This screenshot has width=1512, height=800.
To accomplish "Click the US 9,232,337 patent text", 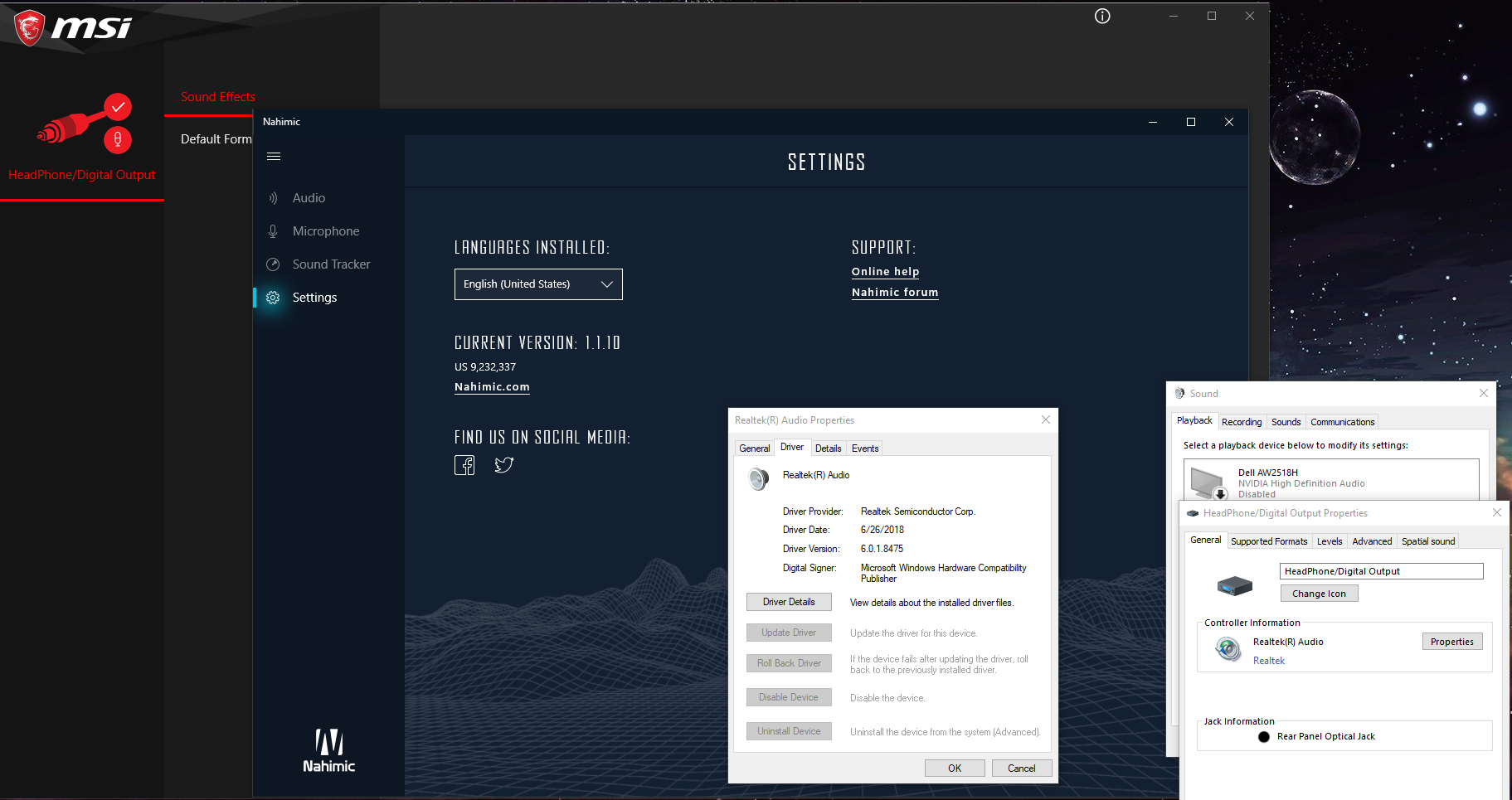I will (x=485, y=367).
